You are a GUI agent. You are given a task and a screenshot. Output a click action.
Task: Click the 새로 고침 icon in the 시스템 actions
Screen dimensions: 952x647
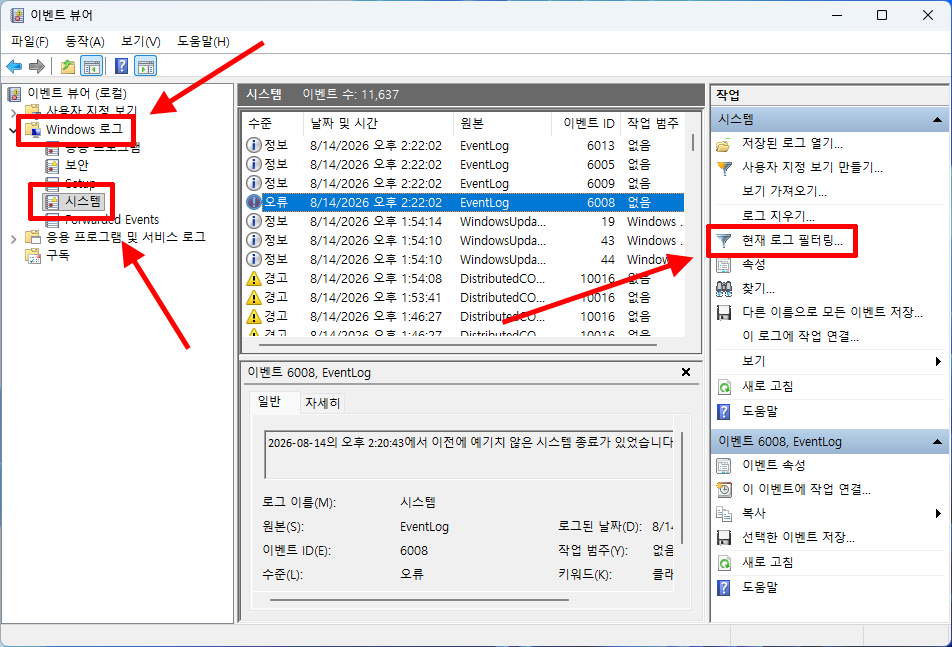[x=724, y=387]
